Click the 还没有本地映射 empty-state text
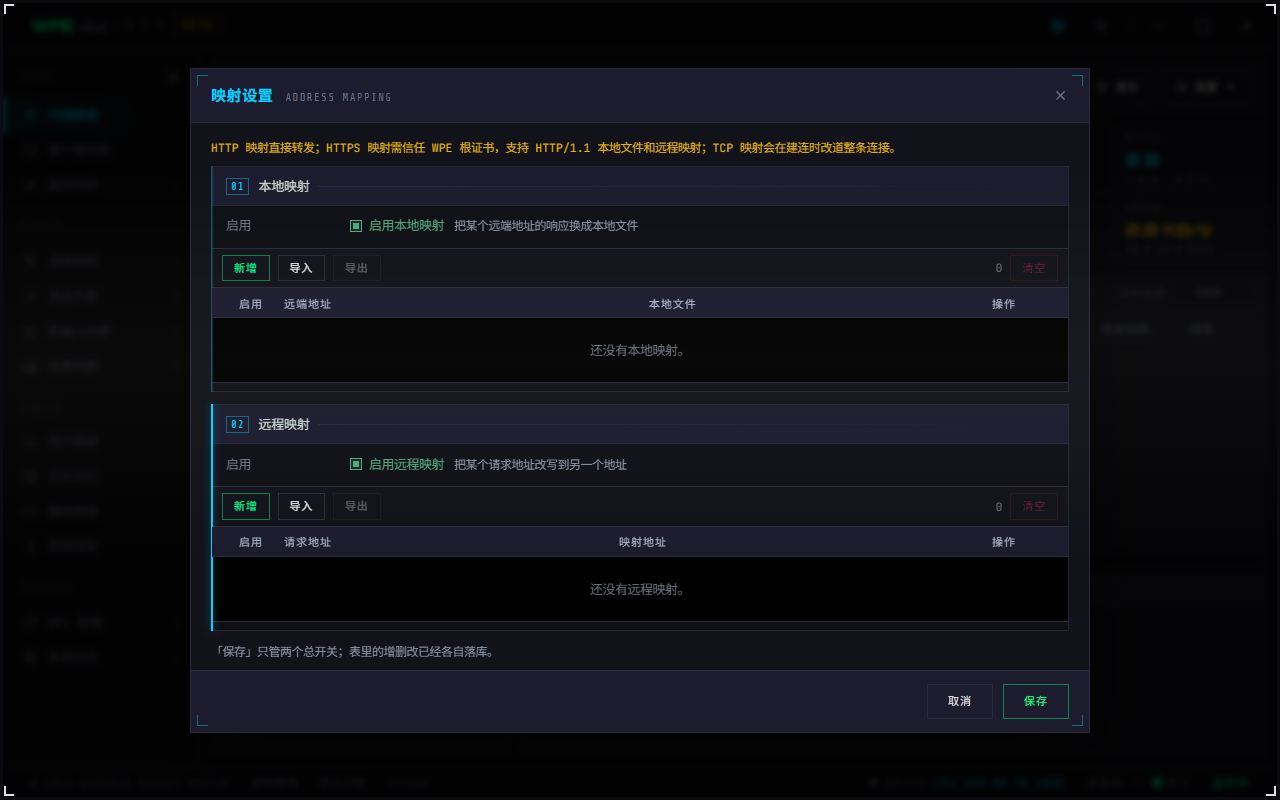The height and width of the screenshot is (800, 1280). pos(638,351)
